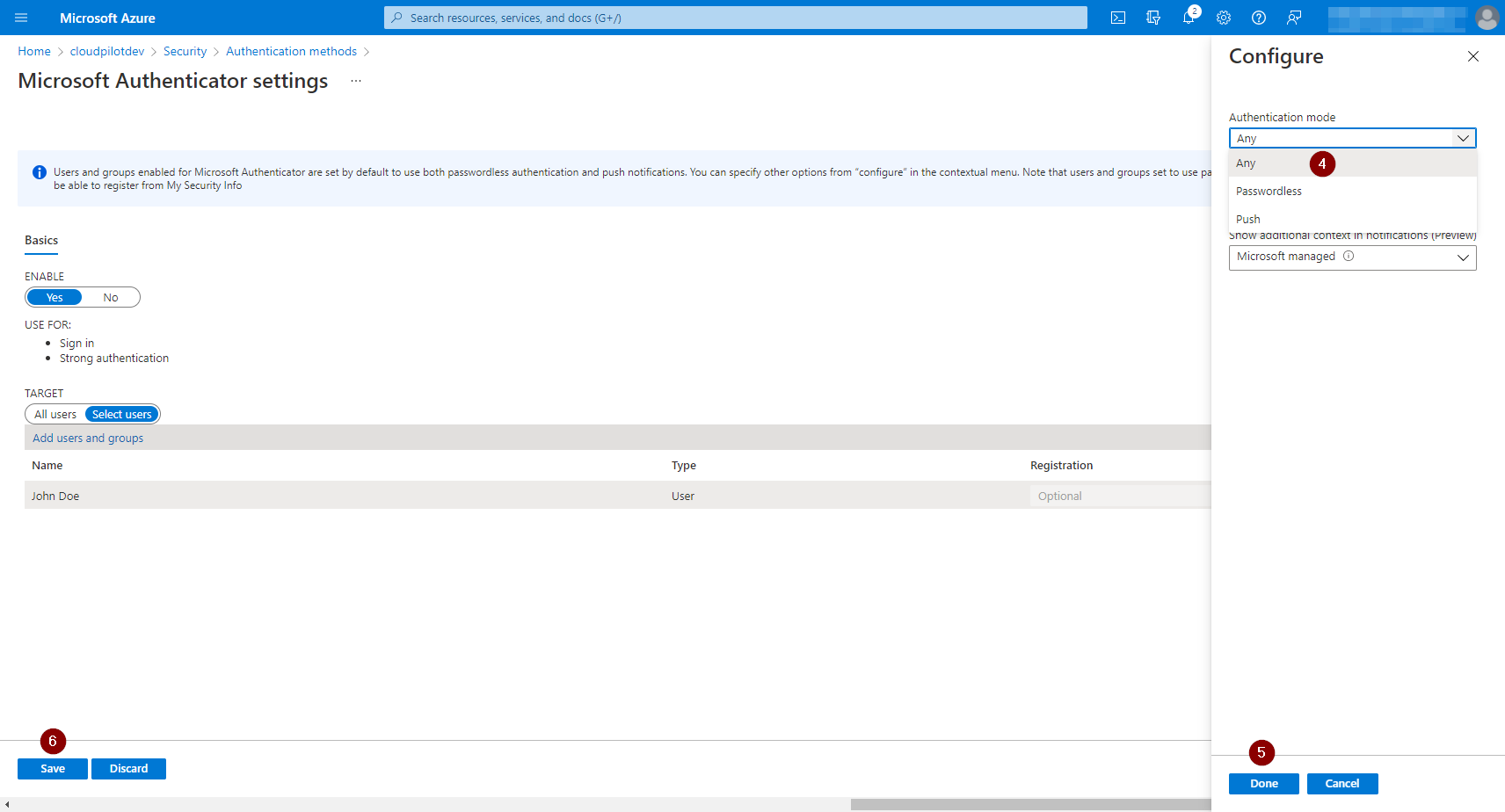Set Enable toggle to No
Viewport: 1505px width, 812px height.
111,298
